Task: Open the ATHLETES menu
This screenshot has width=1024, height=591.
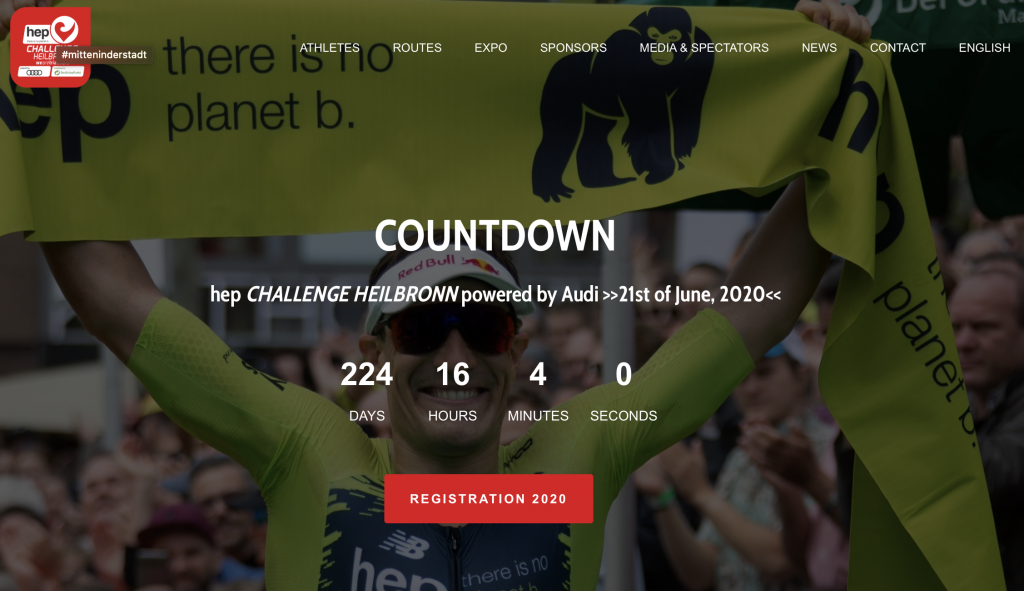Action: (x=329, y=48)
